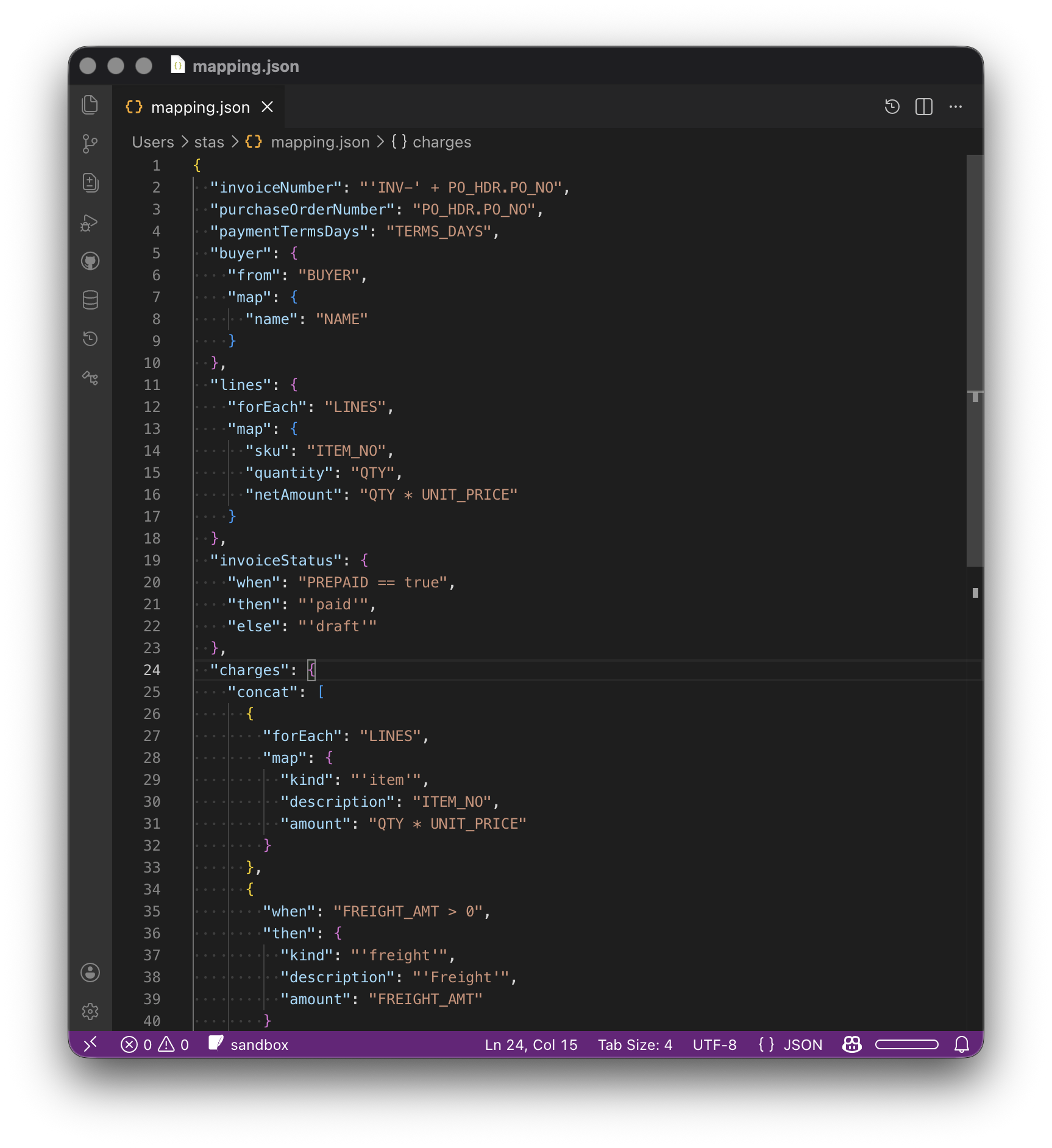Select the mapping.json editor tab

[199, 107]
